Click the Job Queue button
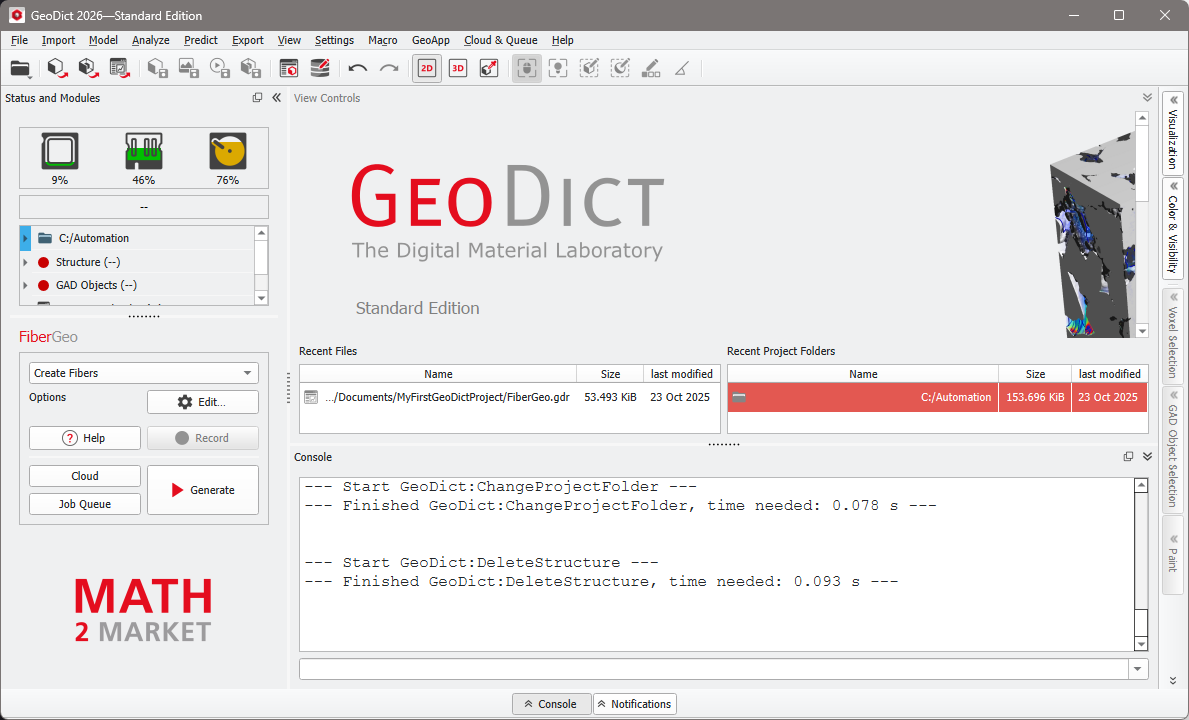This screenshot has height=720, width=1189. (85, 504)
